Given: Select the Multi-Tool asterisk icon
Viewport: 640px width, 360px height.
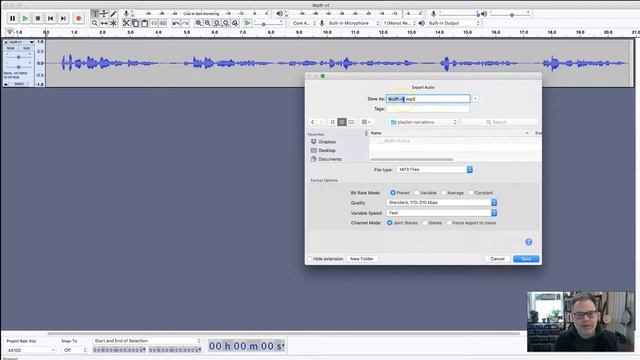Looking at the screenshot, I should click(x=113, y=23).
